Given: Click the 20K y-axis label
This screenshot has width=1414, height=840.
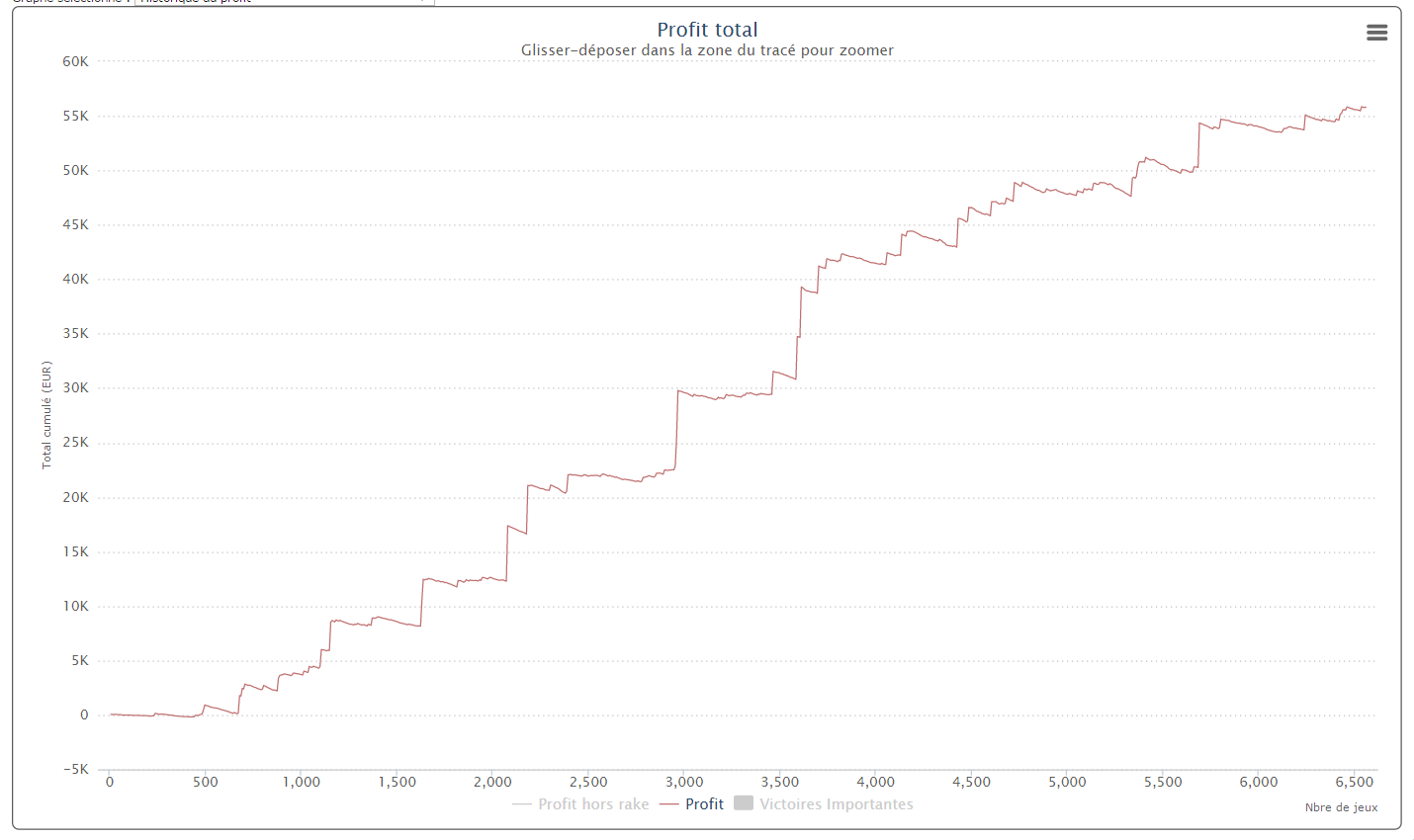Looking at the screenshot, I should pos(75,497).
